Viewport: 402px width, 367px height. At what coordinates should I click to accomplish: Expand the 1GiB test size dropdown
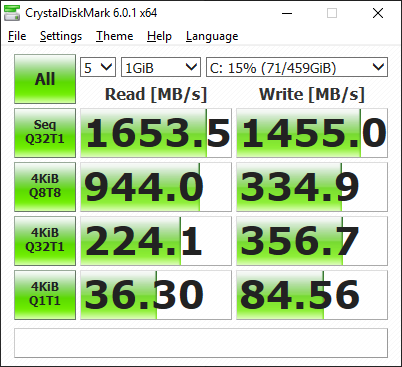pyautogui.click(x=161, y=68)
